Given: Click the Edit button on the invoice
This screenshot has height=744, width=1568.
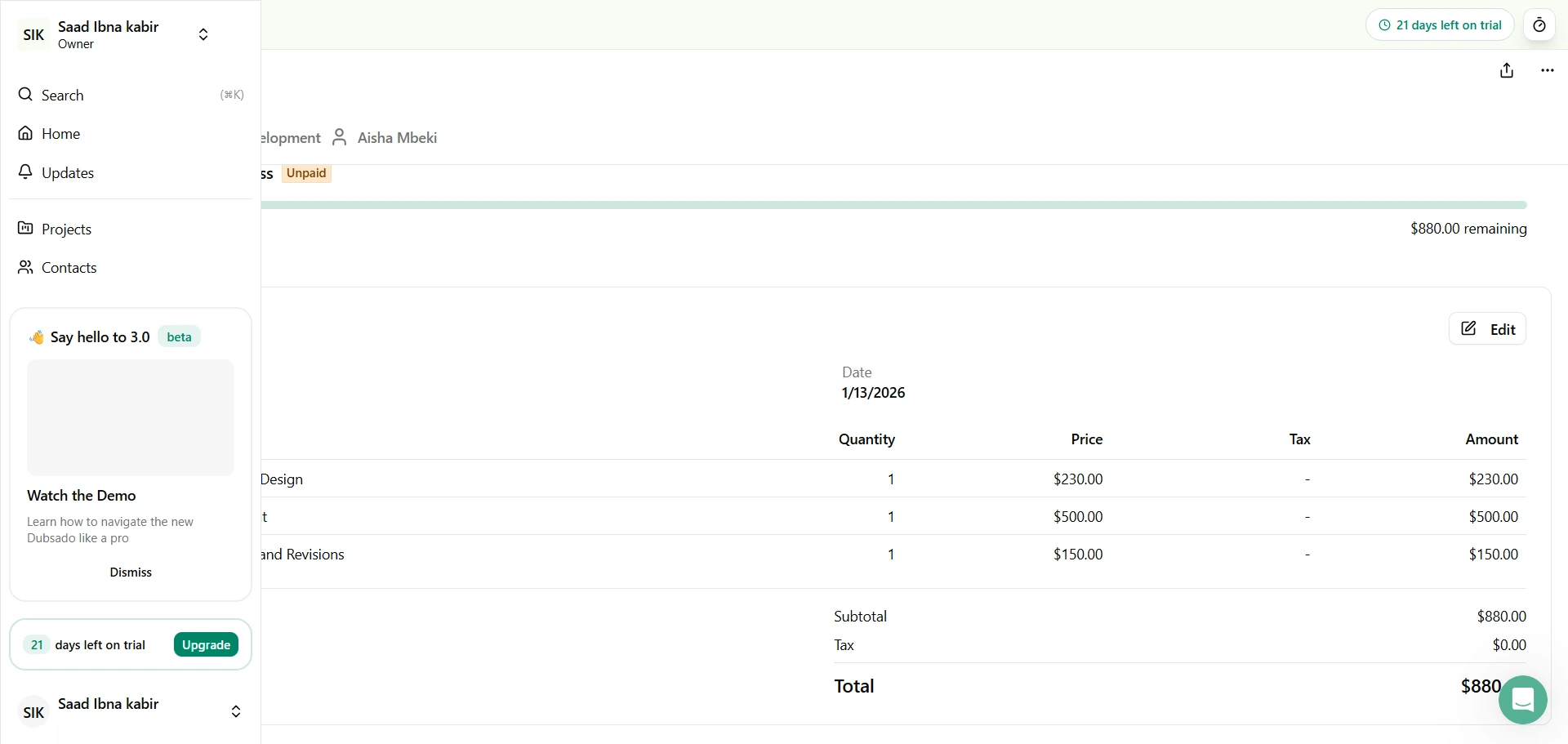Looking at the screenshot, I should point(1487,328).
